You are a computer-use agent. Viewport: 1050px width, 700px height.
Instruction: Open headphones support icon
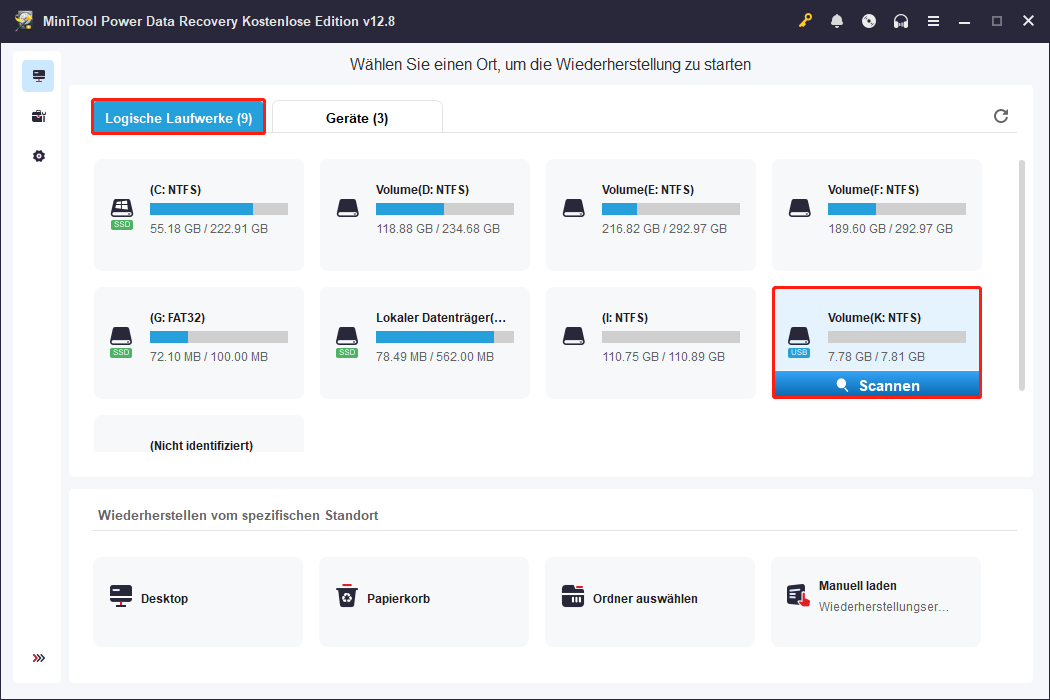[x=901, y=21]
